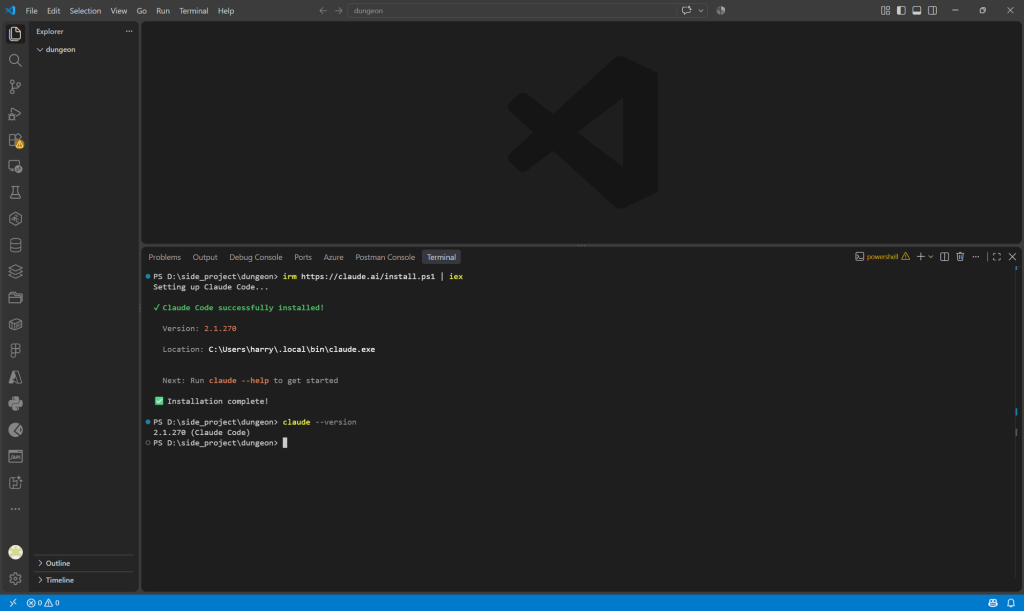Open the Selection menu
Screen dimensions: 1024x611
tap(85, 10)
